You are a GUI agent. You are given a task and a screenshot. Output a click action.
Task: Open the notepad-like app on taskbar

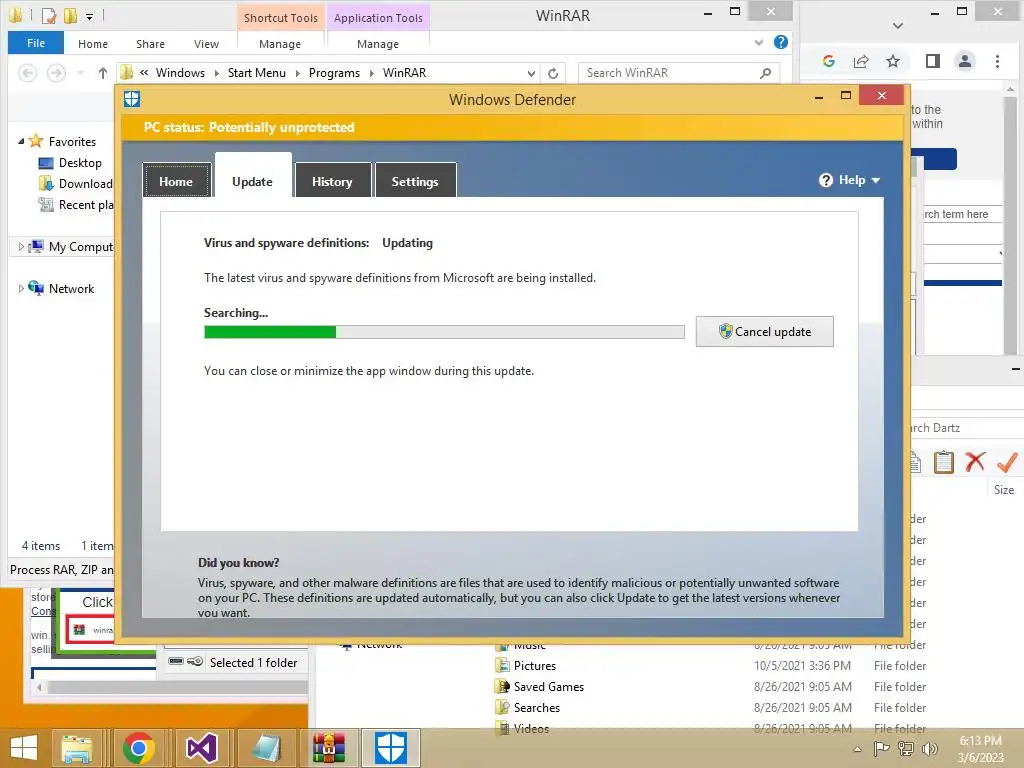tap(265, 748)
